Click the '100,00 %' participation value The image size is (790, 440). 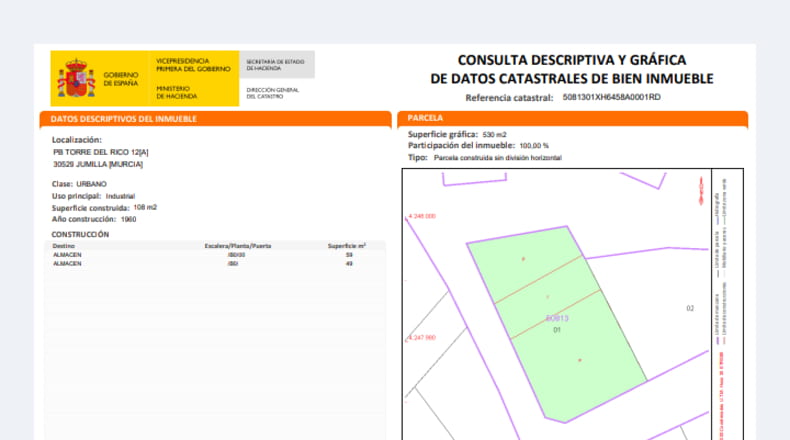534,146
